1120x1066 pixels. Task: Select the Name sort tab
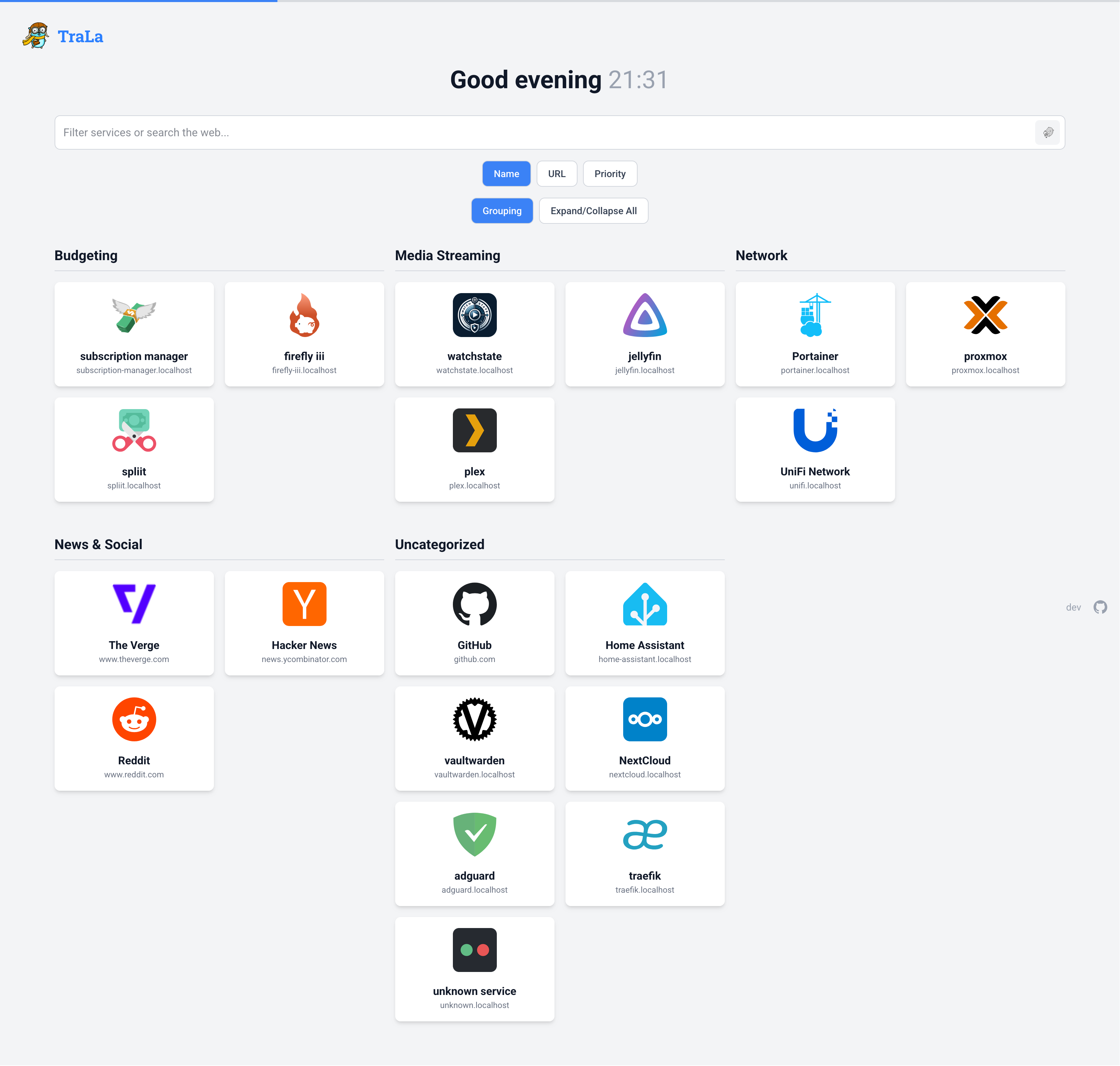(506, 173)
